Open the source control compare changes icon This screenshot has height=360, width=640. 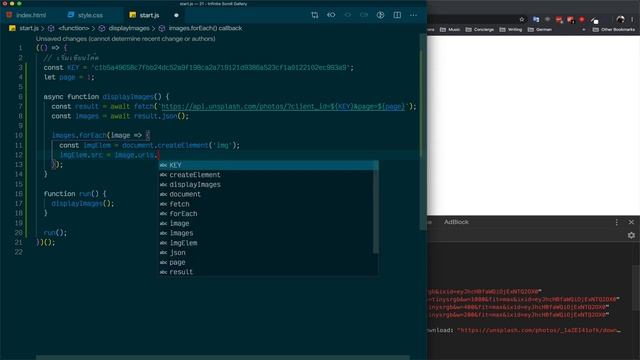click(315, 15)
